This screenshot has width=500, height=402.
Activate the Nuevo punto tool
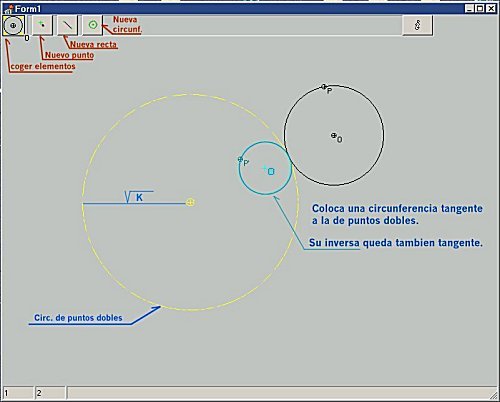tap(42, 25)
